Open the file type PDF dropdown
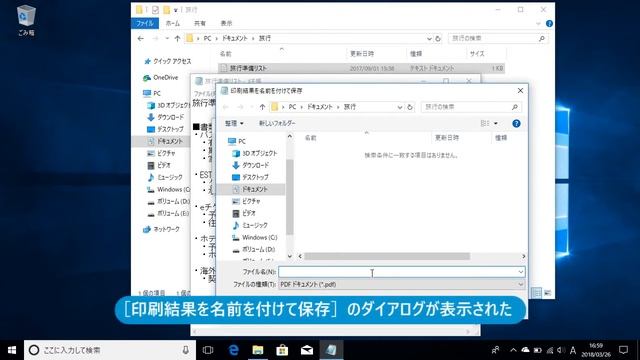Viewport: 640px width, 360px height. click(x=520, y=284)
